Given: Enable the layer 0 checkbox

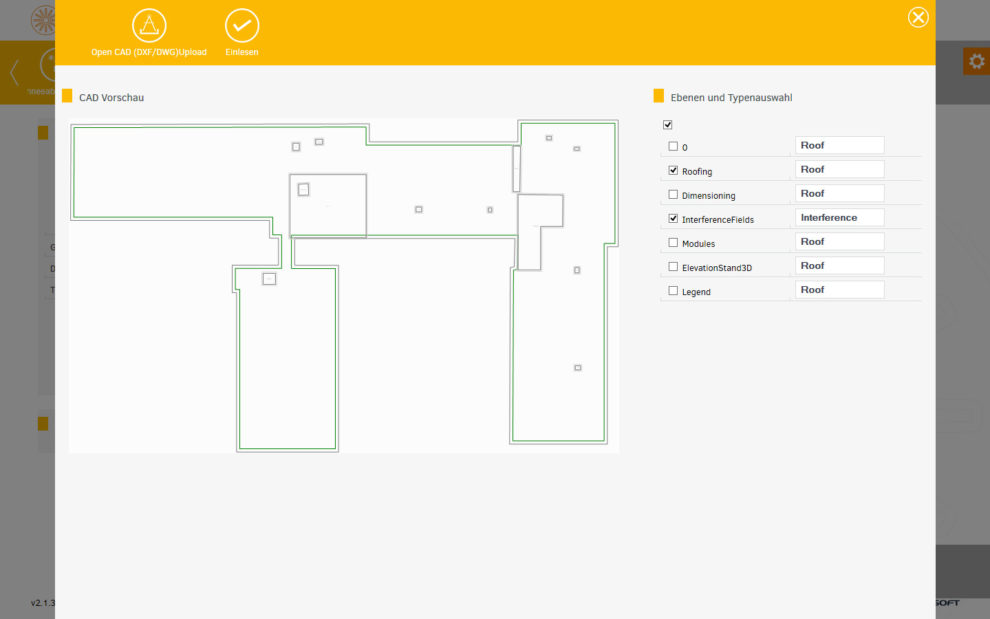Looking at the screenshot, I should (673, 146).
